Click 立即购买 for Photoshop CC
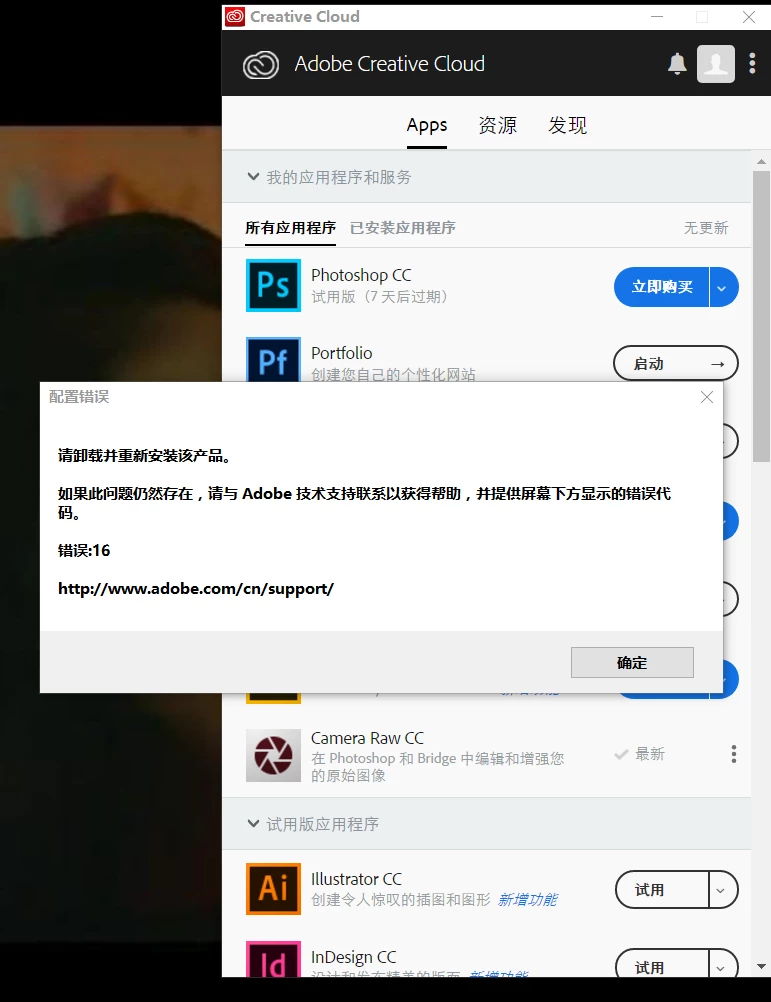The width and height of the screenshot is (771, 1002). 662,287
